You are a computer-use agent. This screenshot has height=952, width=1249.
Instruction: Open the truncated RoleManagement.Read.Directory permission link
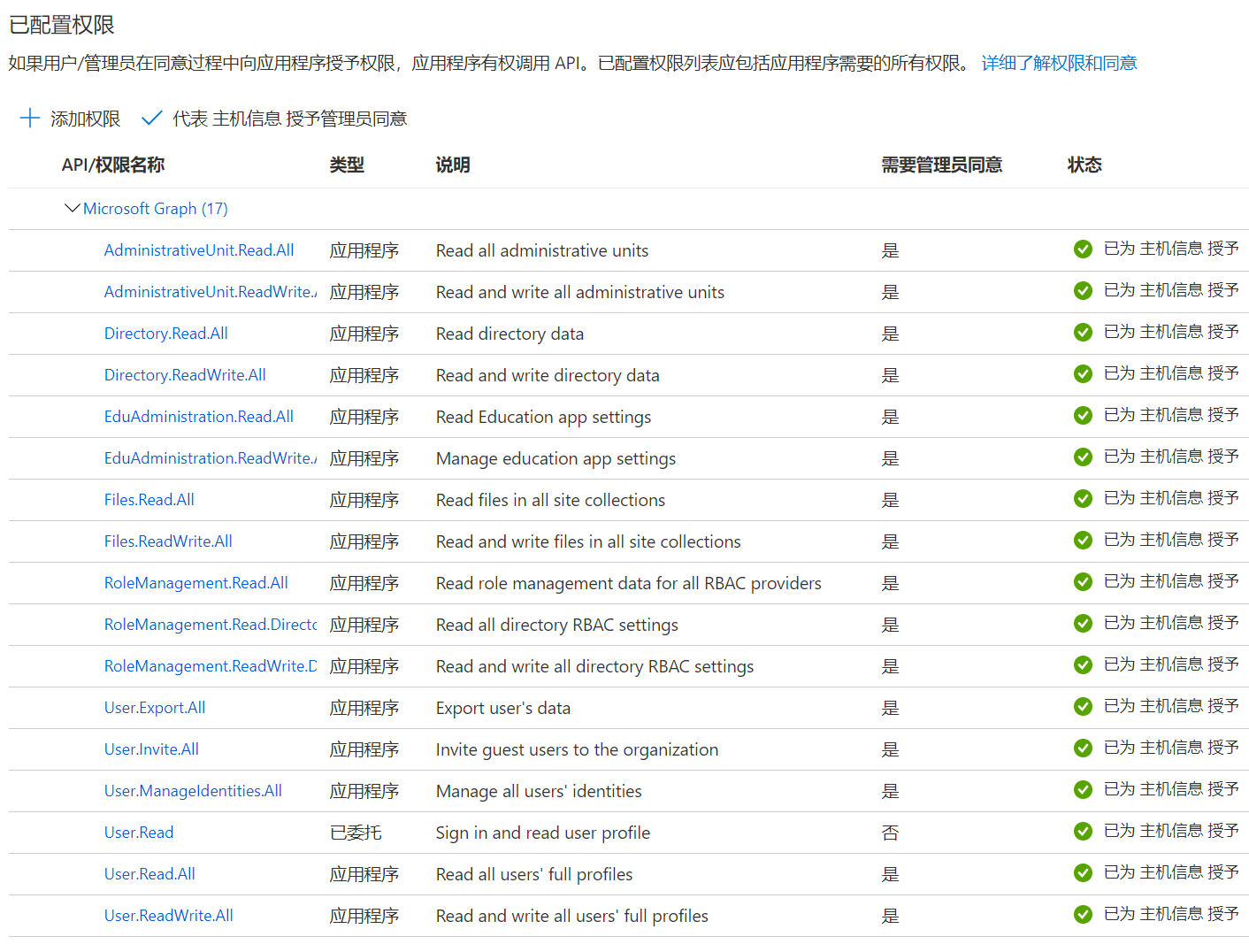[x=211, y=625]
